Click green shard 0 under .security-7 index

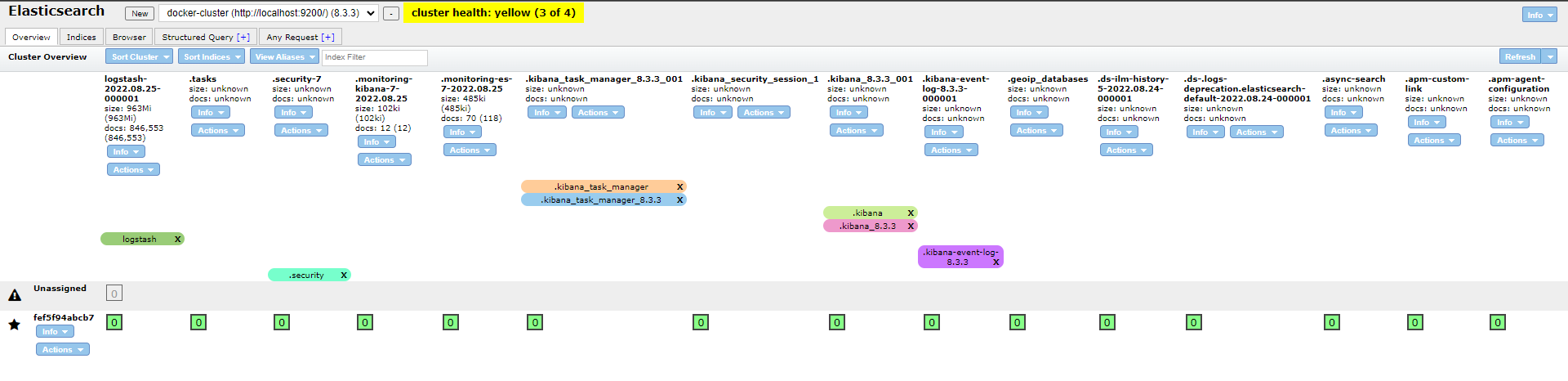coord(282,323)
